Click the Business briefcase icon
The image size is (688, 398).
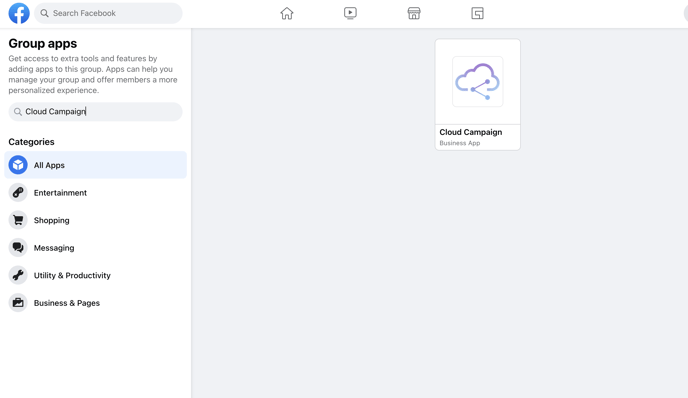(18, 303)
